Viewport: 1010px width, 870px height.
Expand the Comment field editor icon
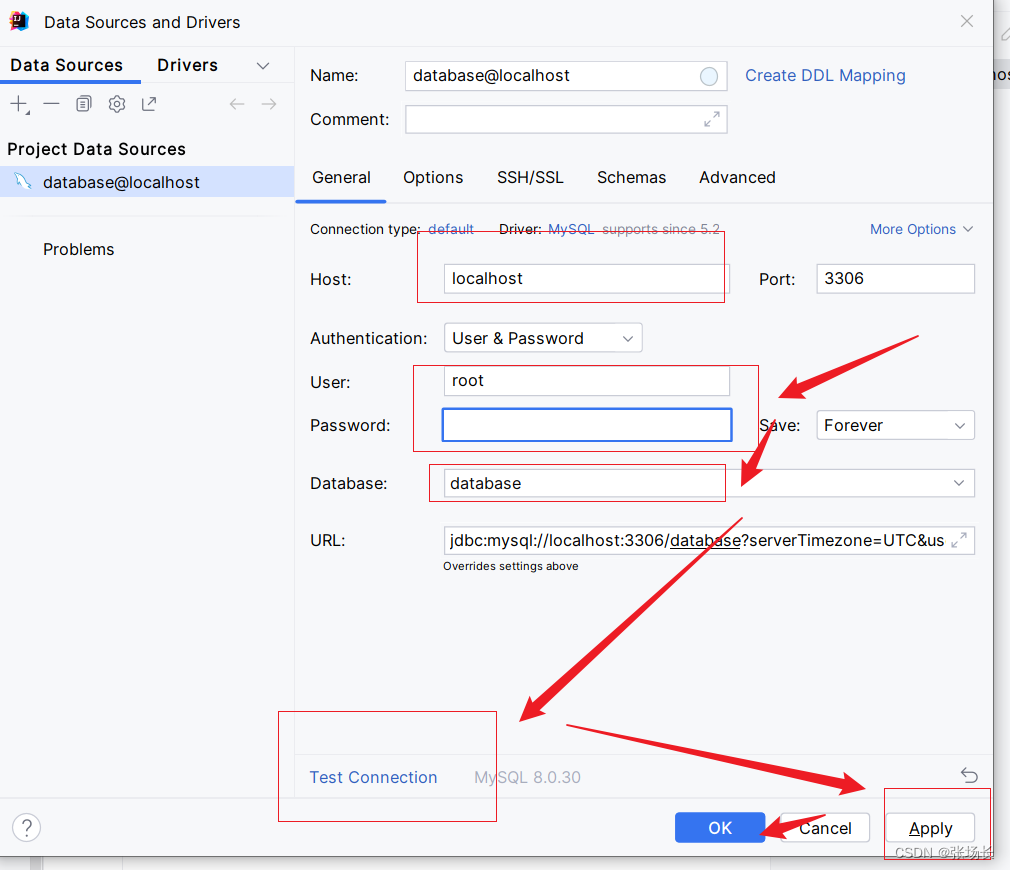[712, 119]
